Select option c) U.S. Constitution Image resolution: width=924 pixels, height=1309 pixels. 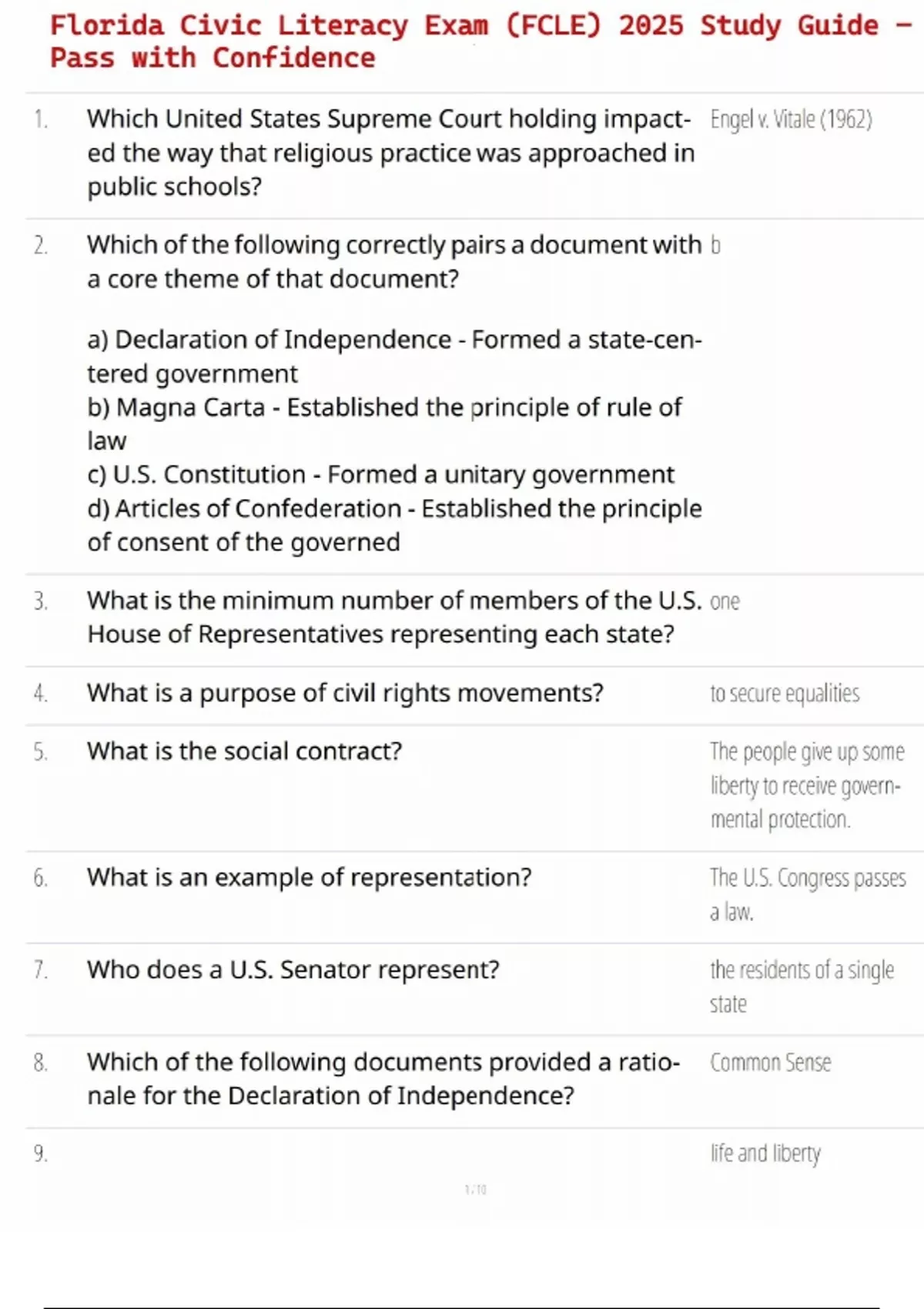point(380,474)
